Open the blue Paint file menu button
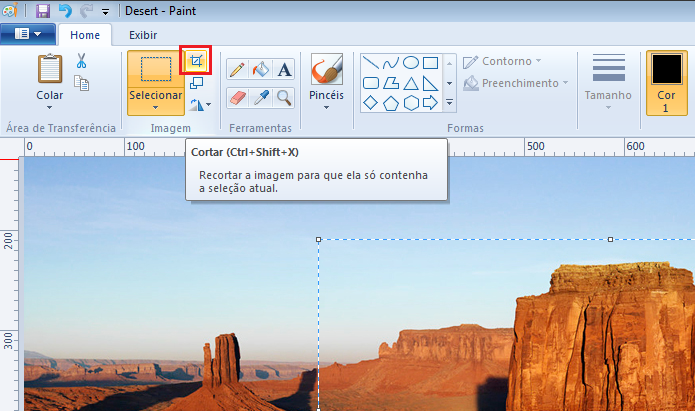 pos(28,34)
